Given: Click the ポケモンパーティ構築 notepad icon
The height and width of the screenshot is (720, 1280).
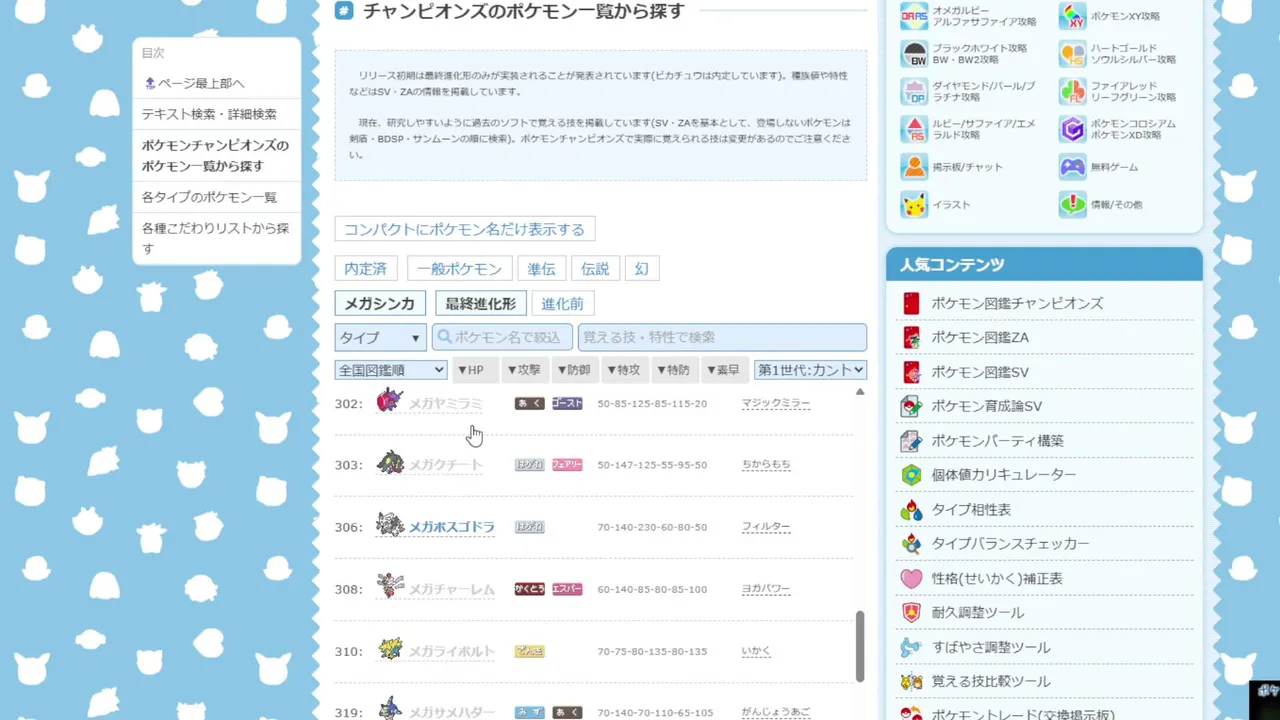Looking at the screenshot, I should [x=911, y=440].
